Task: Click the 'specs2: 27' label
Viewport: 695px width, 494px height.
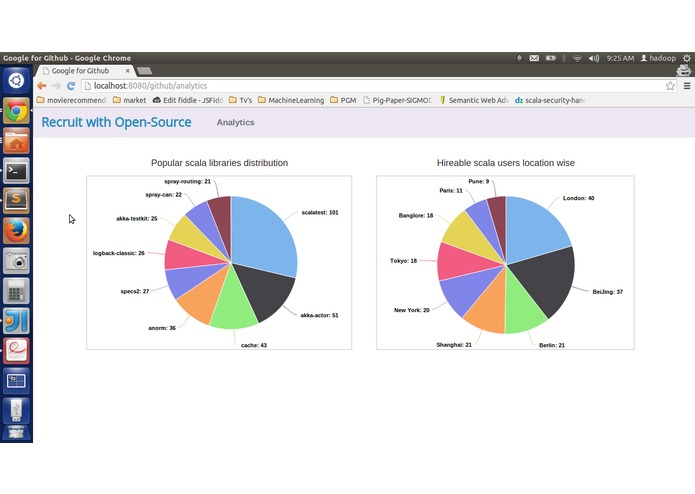Action: click(135, 292)
